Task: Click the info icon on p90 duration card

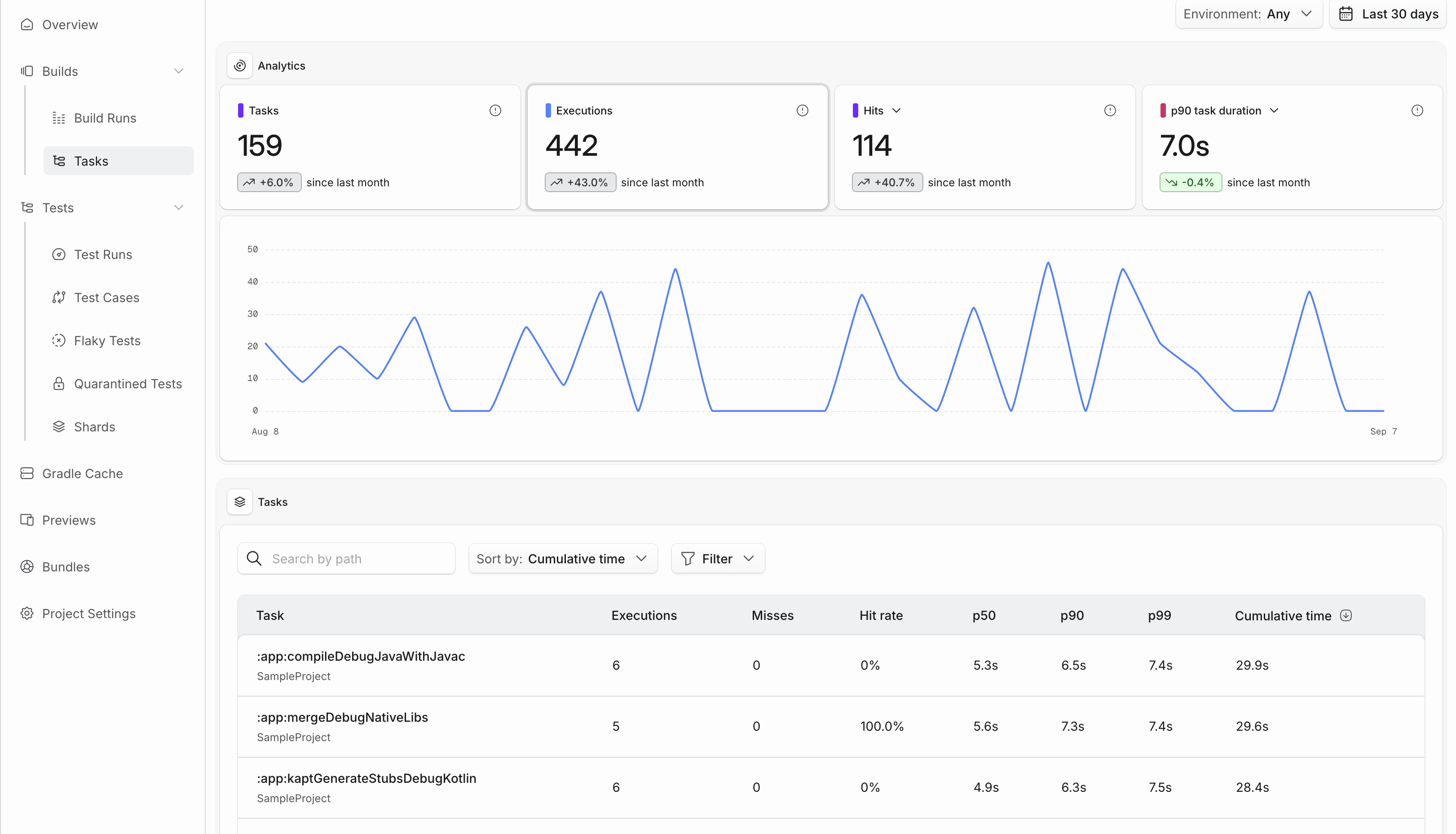Action: [1418, 110]
